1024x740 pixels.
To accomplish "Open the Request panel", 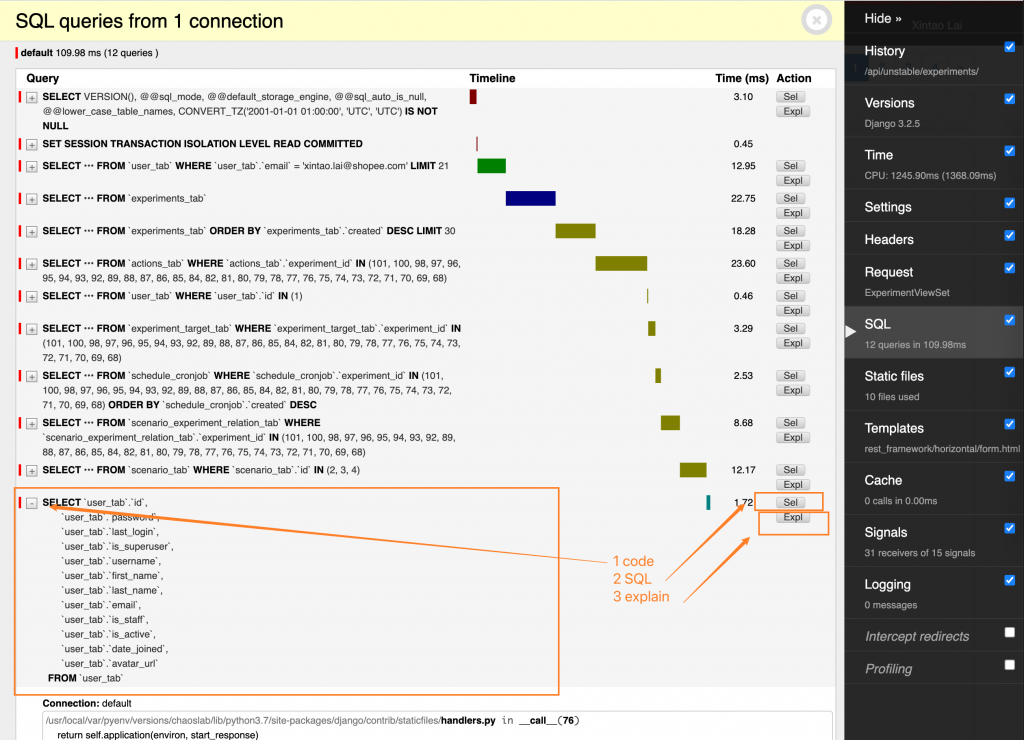I will (888, 272).
